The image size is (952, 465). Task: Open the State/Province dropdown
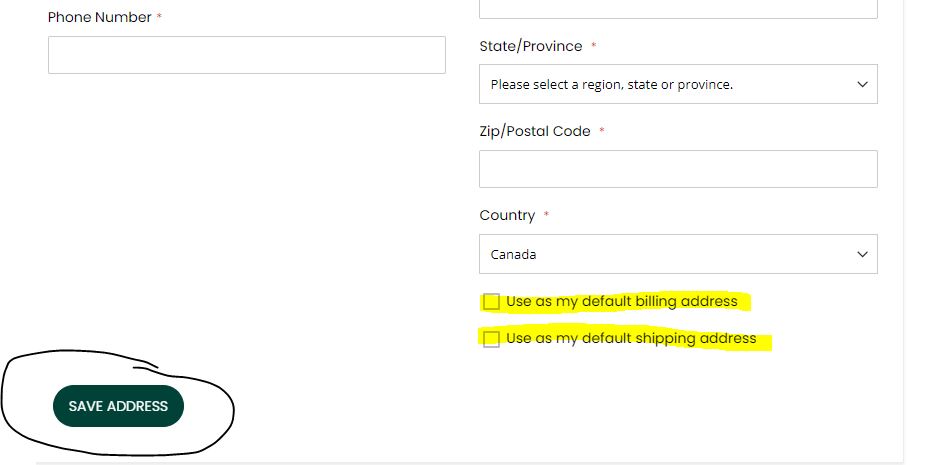point(678,84)
